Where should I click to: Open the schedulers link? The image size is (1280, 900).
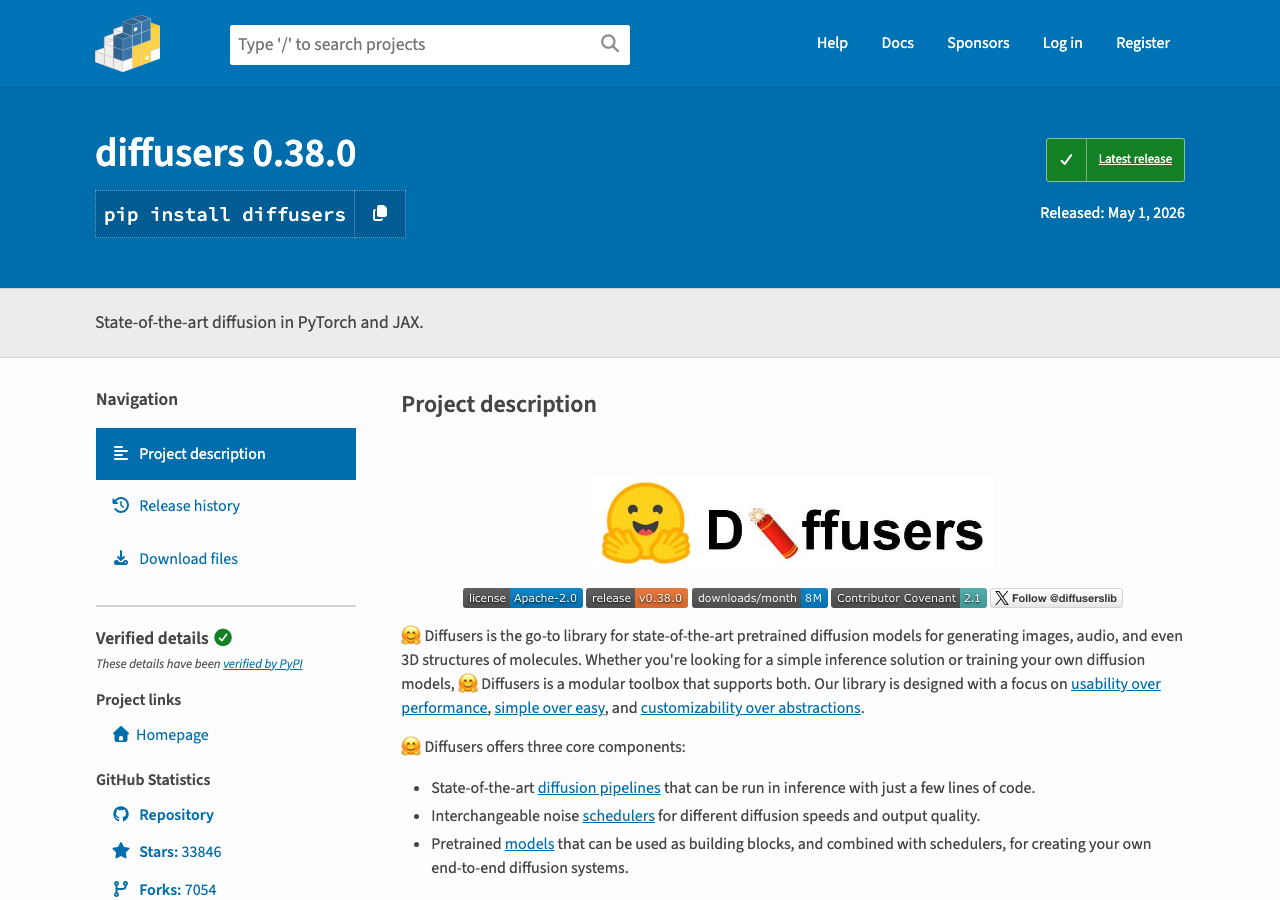point(619,816)
